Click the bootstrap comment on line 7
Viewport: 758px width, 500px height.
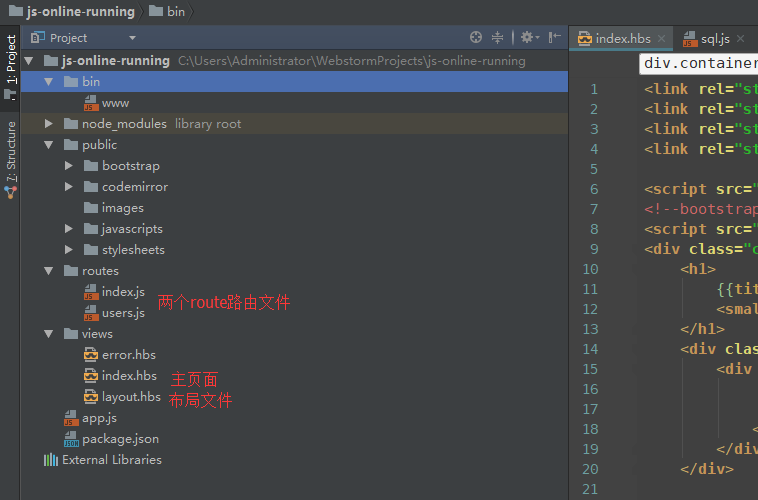pyautogui.click(x=701, y=209)
